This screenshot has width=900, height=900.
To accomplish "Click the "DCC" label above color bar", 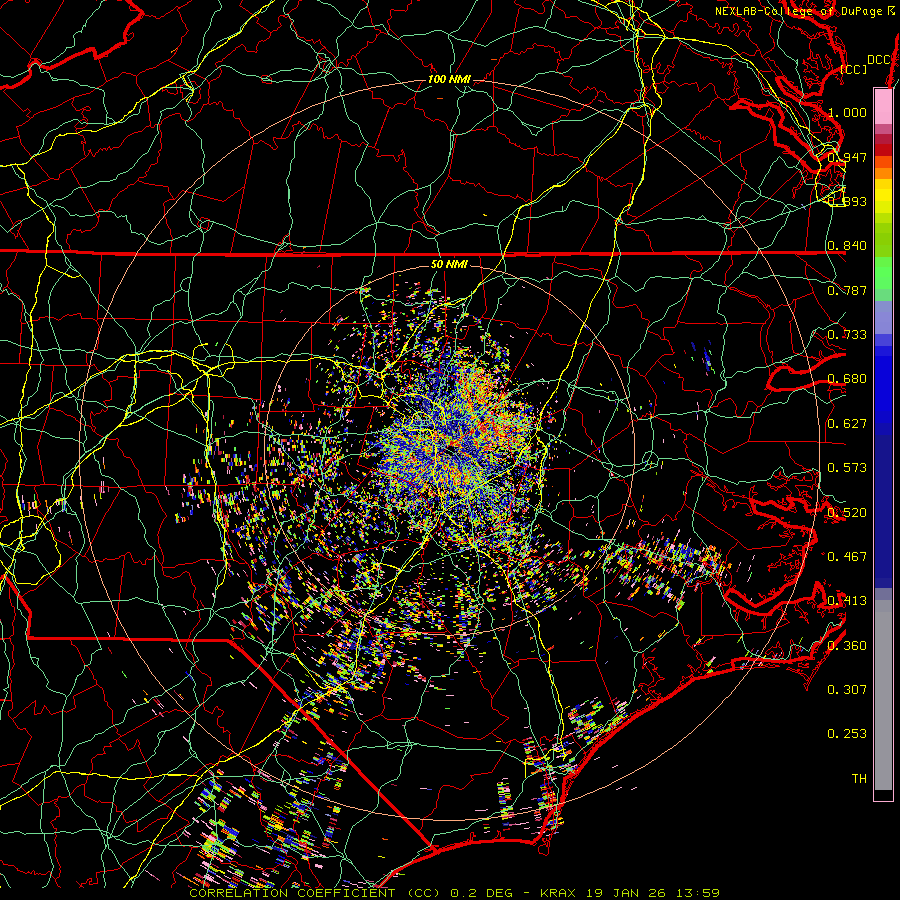I will pyautogui.click(x=879, y=60).
